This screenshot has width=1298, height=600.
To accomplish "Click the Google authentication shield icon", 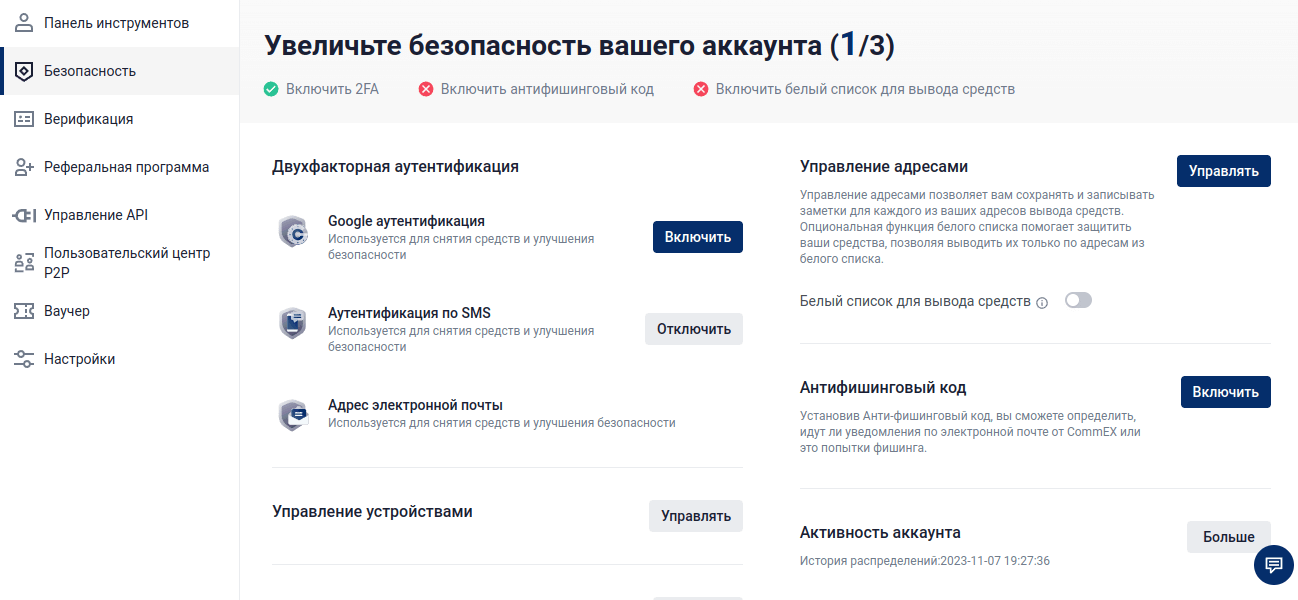I will (x=293, y=231).
